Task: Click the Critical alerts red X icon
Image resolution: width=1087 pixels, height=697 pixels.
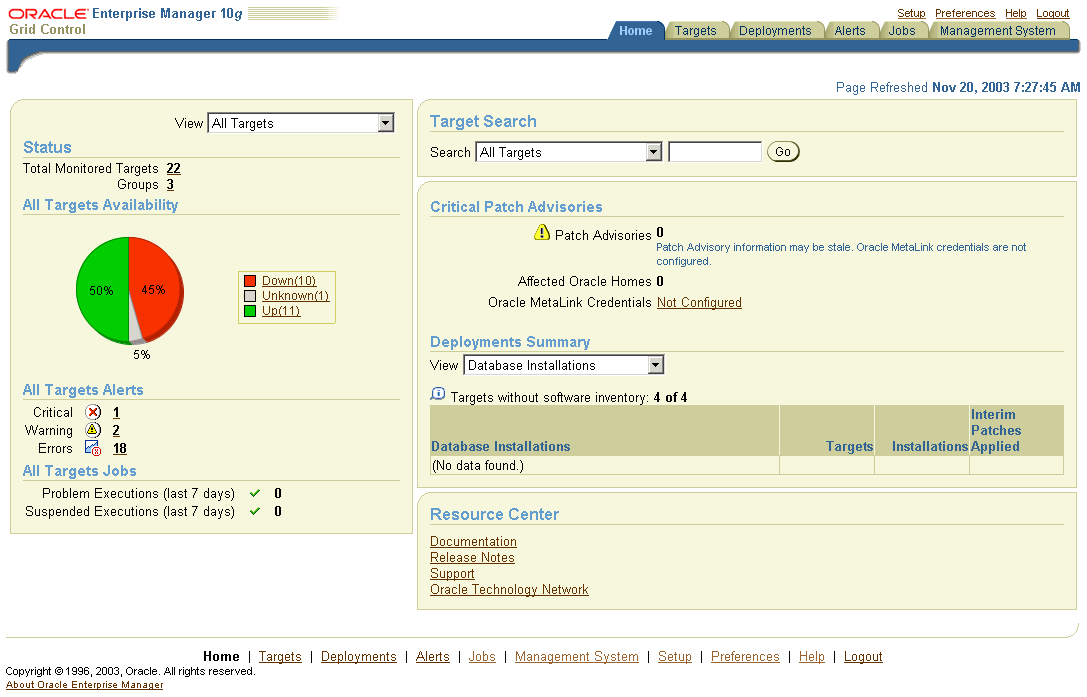Action: click(93, 412)
